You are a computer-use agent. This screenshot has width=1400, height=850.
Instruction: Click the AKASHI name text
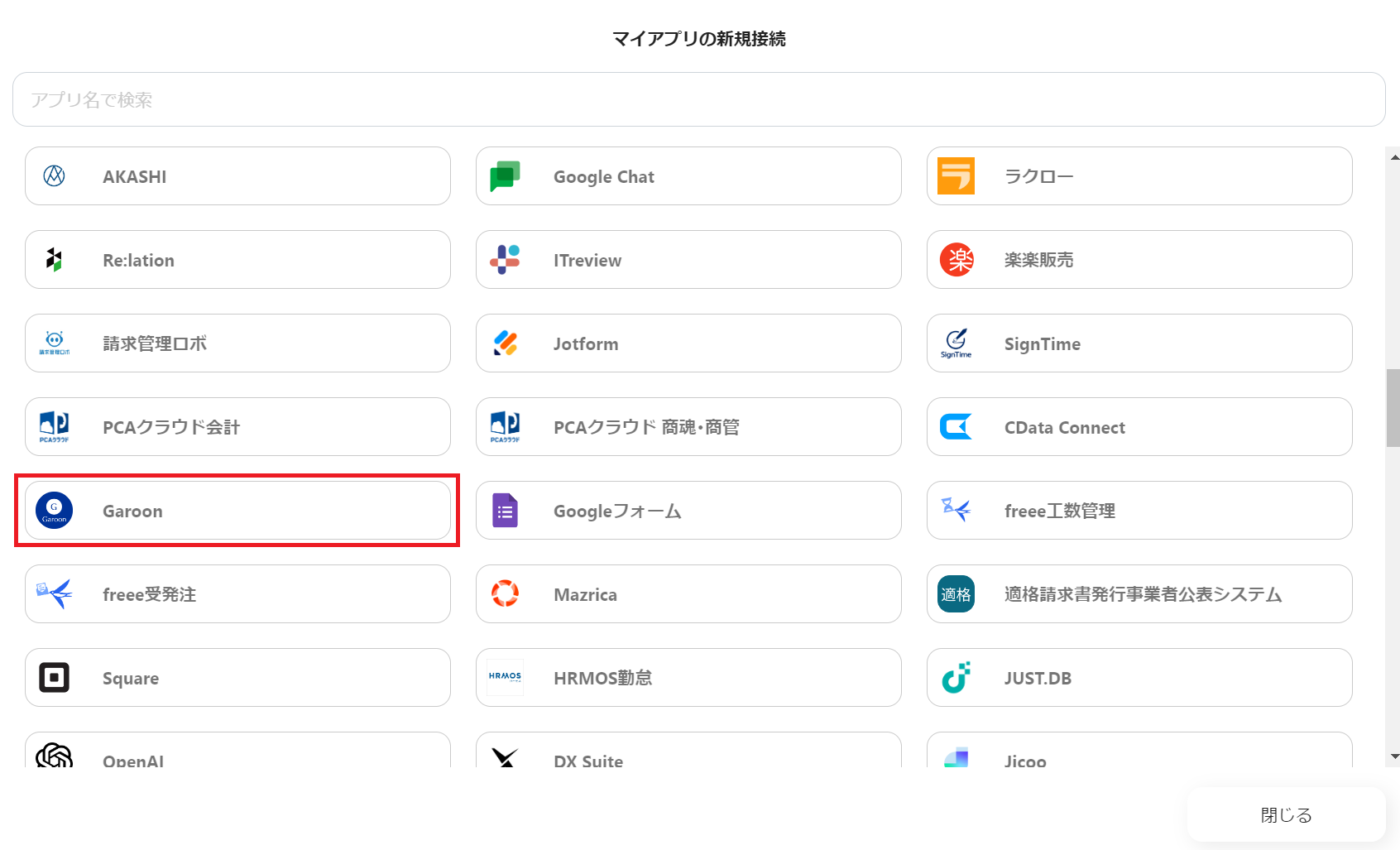135,176
